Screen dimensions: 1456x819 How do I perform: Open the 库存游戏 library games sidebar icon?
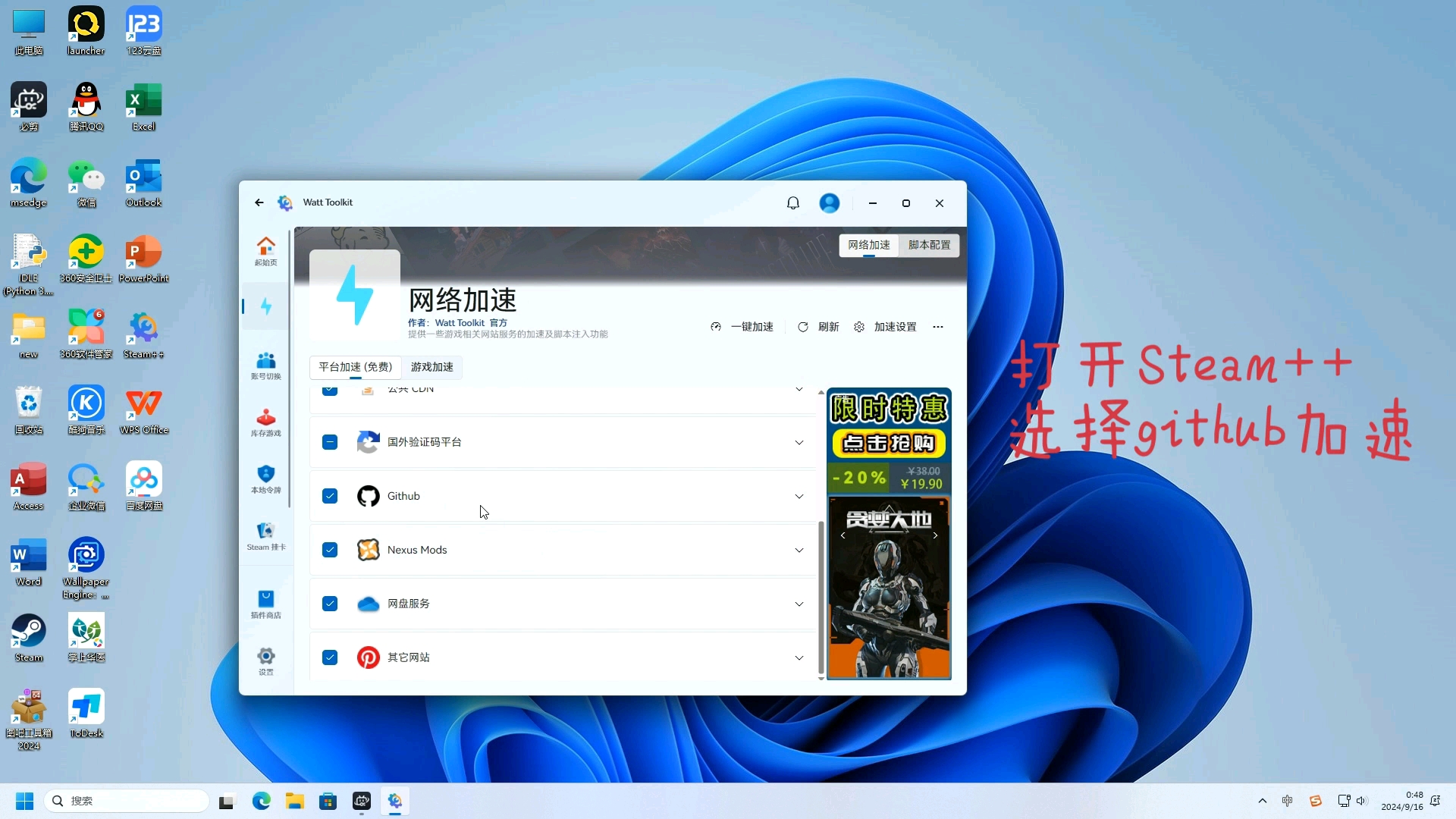[x=265, y=422]
